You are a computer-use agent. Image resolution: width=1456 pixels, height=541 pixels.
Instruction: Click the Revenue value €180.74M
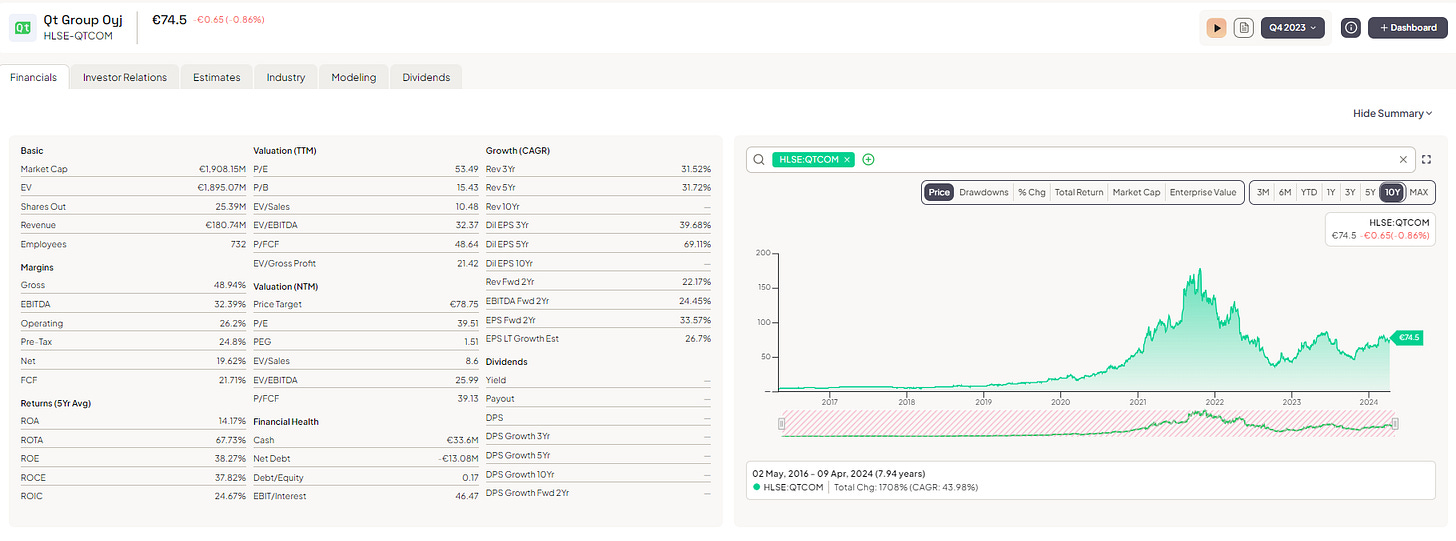click(x=226, y=225)
